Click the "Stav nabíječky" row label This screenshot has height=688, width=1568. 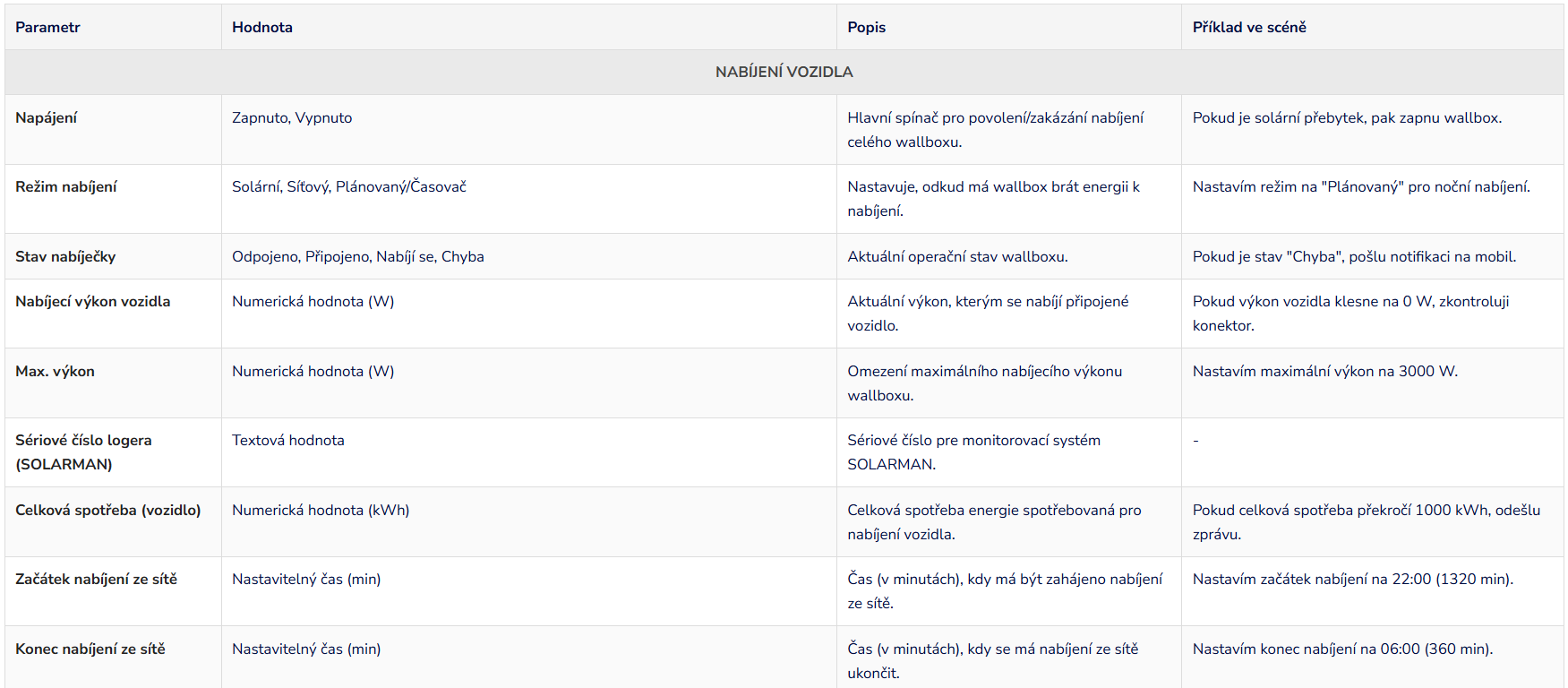point(65,256)
